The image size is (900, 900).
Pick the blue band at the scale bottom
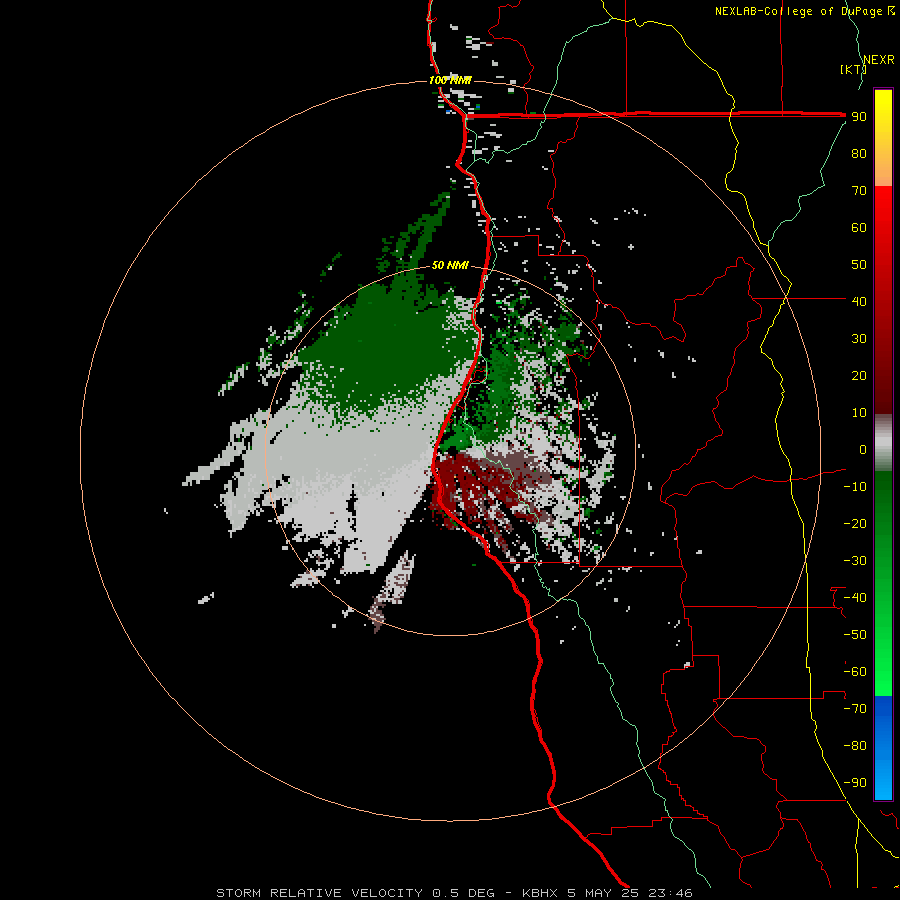(883, 747)
